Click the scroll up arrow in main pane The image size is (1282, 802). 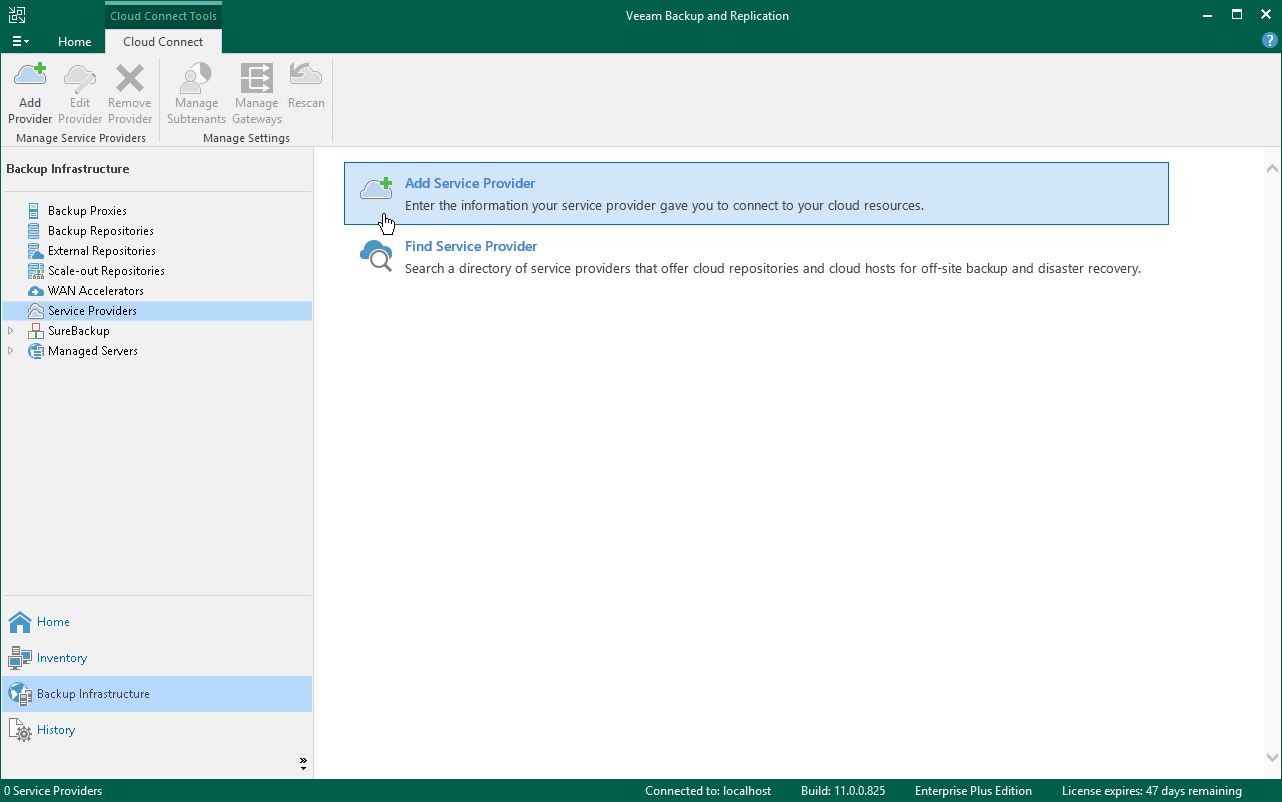pyautogui.click(x=1272, y=169)
